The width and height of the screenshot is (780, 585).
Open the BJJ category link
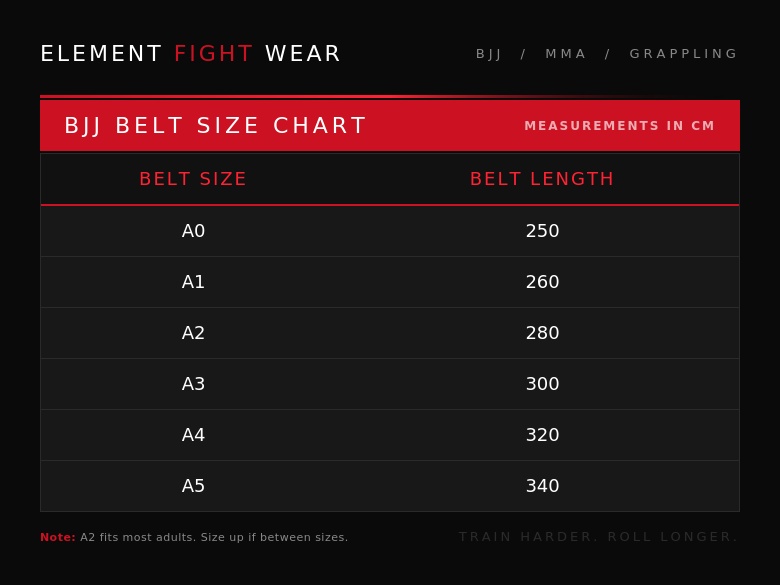point(489,54)
